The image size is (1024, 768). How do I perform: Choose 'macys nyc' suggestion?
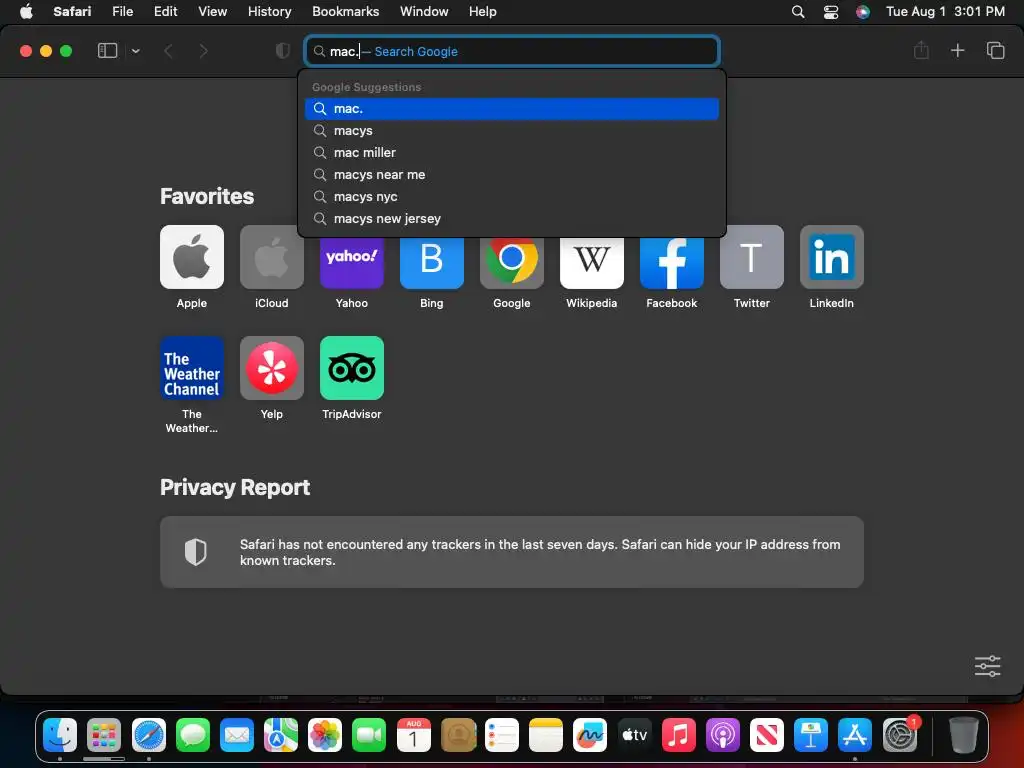(512, 197)
